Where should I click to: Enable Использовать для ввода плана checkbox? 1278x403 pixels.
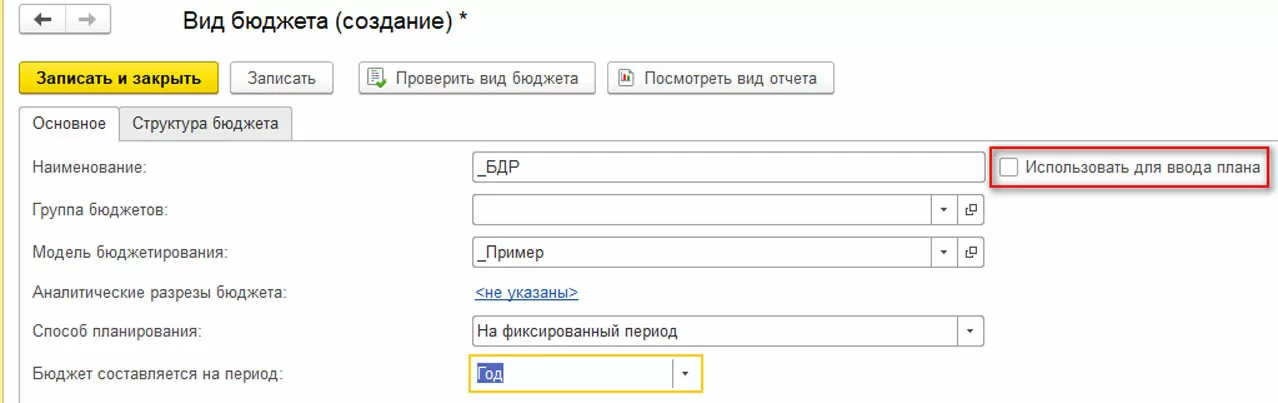[x=1010, y=168]
